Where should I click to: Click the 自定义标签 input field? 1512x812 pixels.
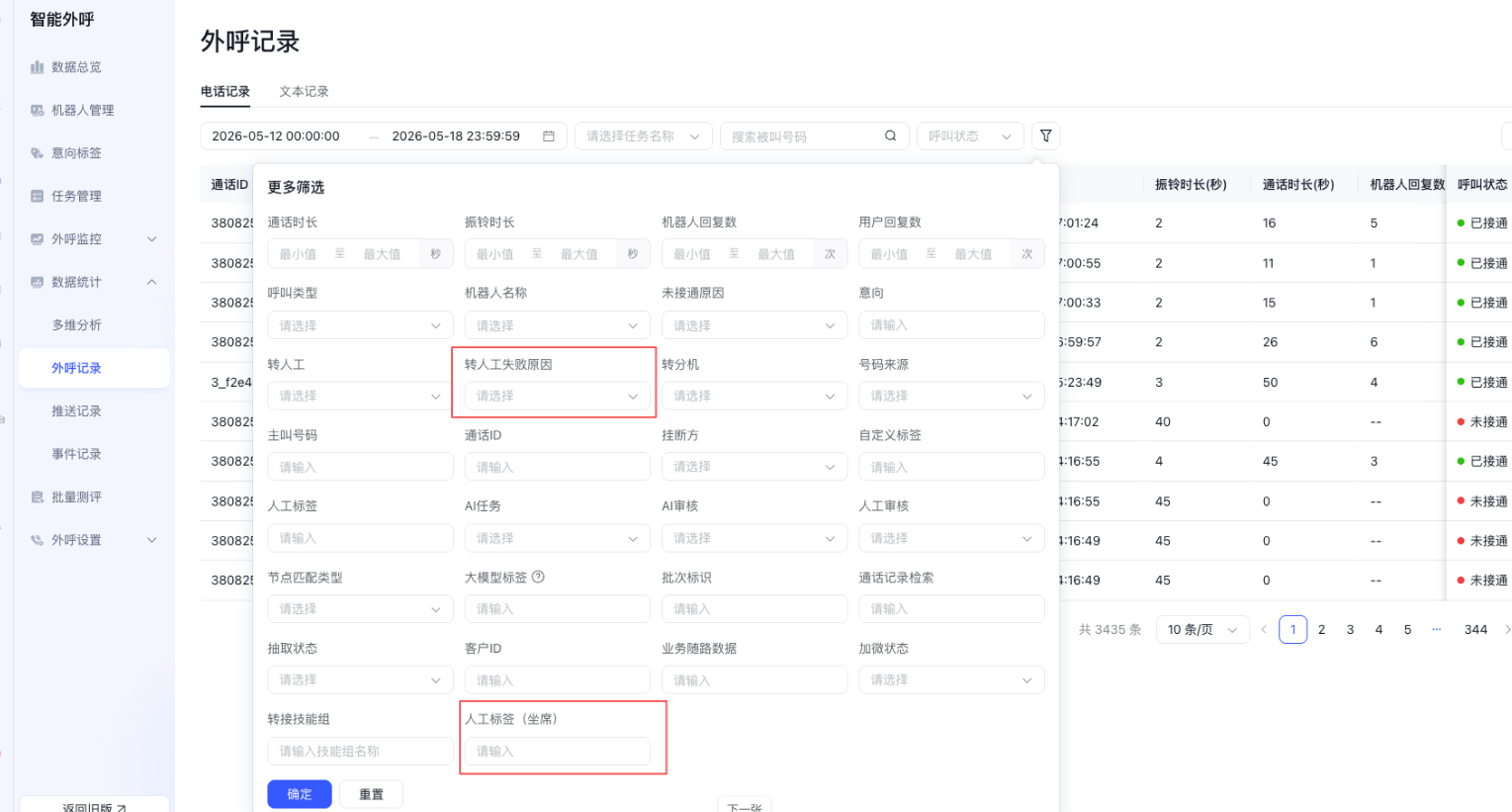coord(951,467)
